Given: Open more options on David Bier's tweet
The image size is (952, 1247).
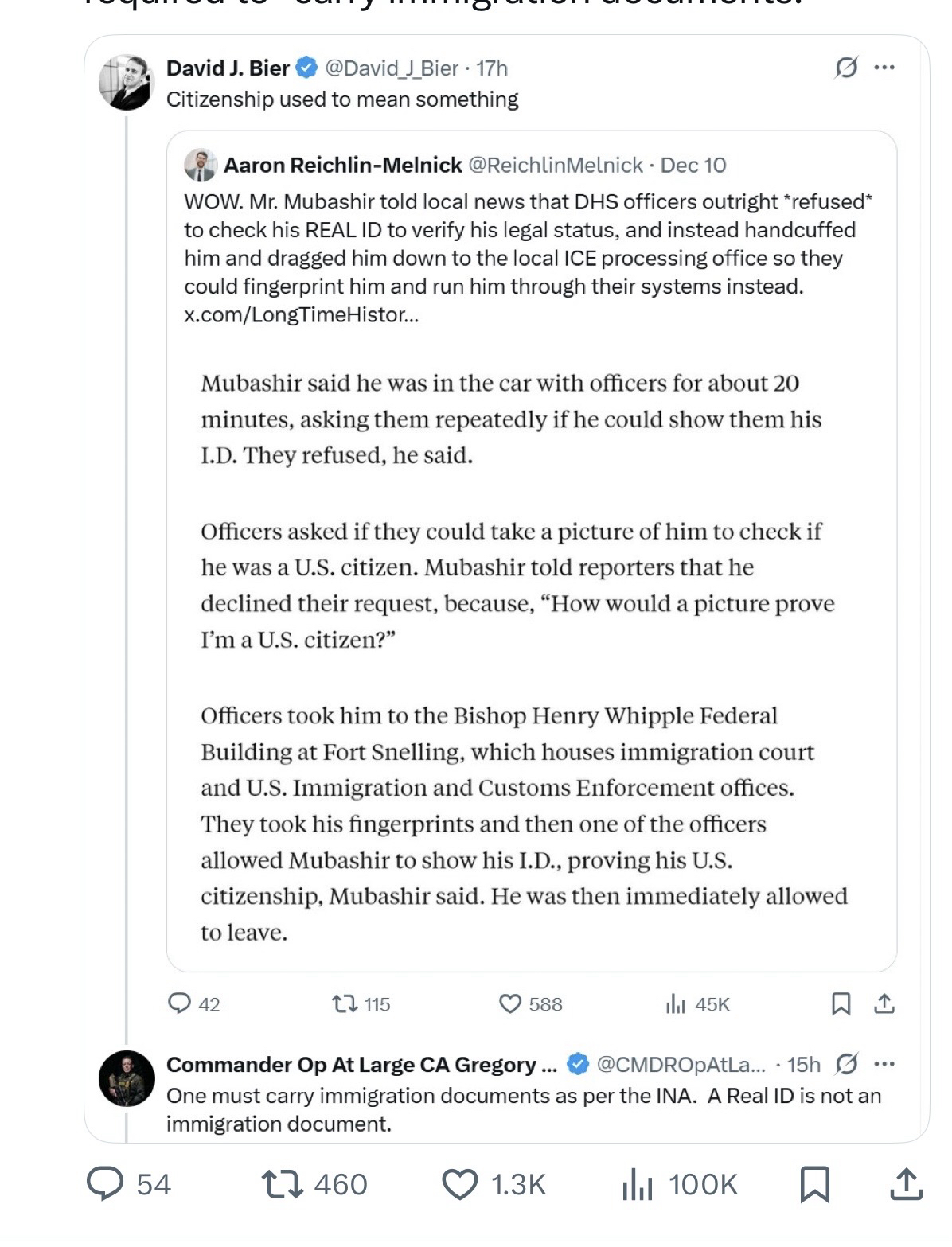Looking at the screenshot, I should pyautogui.click(x=884, y=69).
